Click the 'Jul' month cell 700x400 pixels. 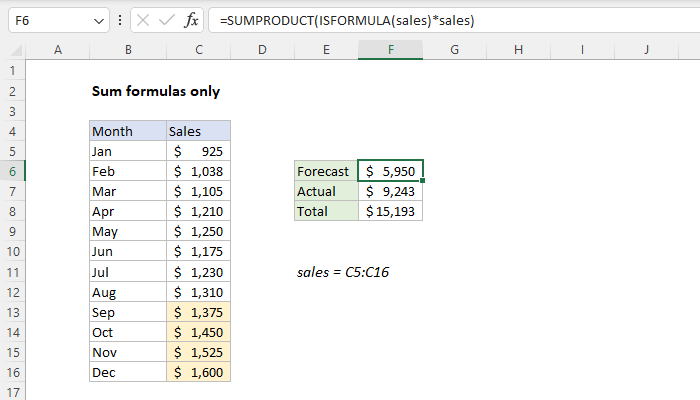pos(128,272)
